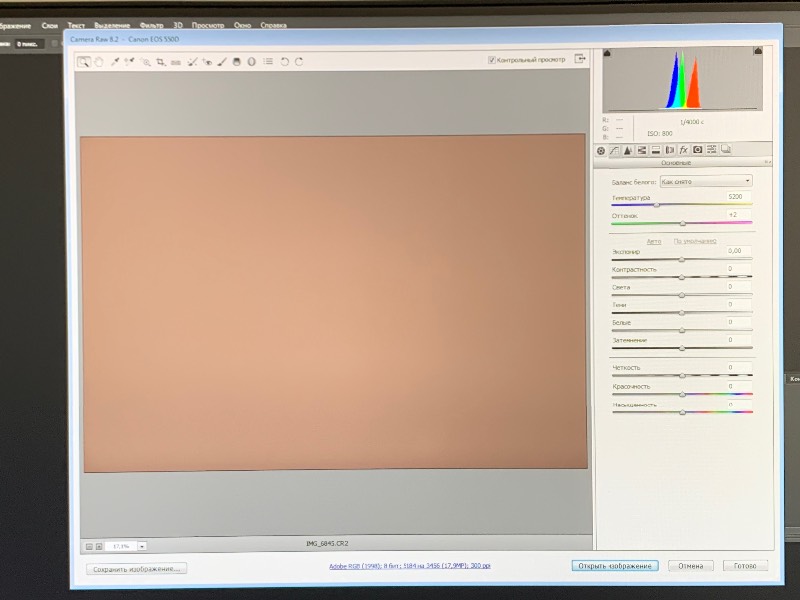Click the Контрастность slider track
Screen dimensions: 800x600
coord(682,277)
